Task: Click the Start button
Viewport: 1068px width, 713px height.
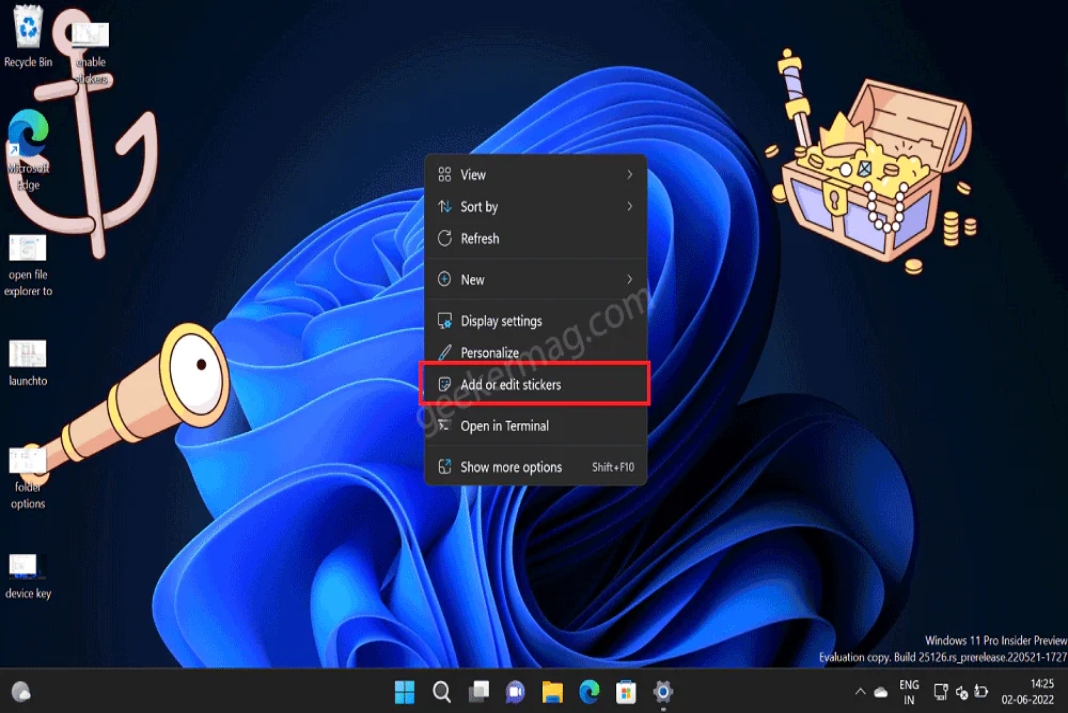Action: [x=404, y=691]
